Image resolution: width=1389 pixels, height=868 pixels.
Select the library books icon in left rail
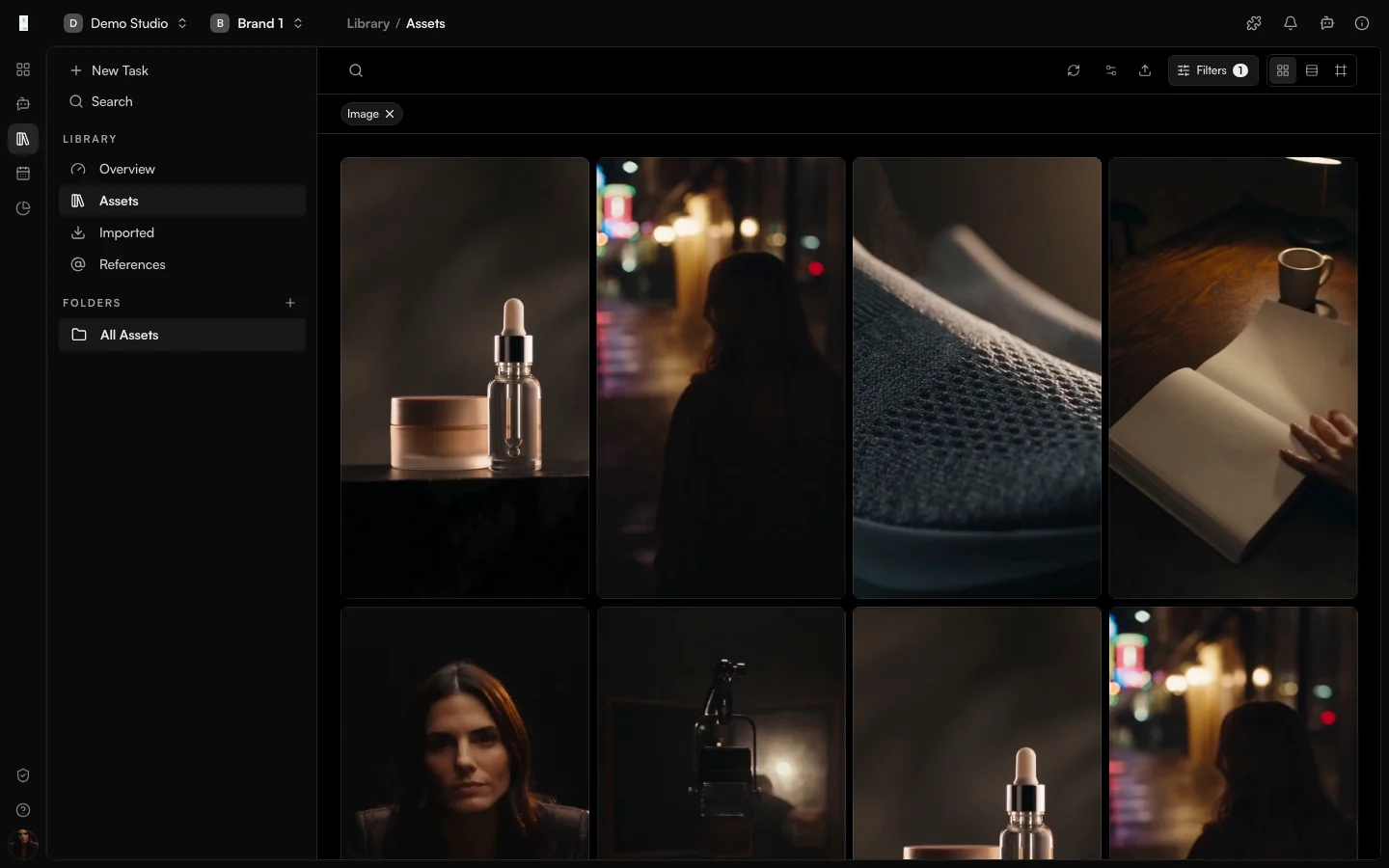(x=23, y=139)
